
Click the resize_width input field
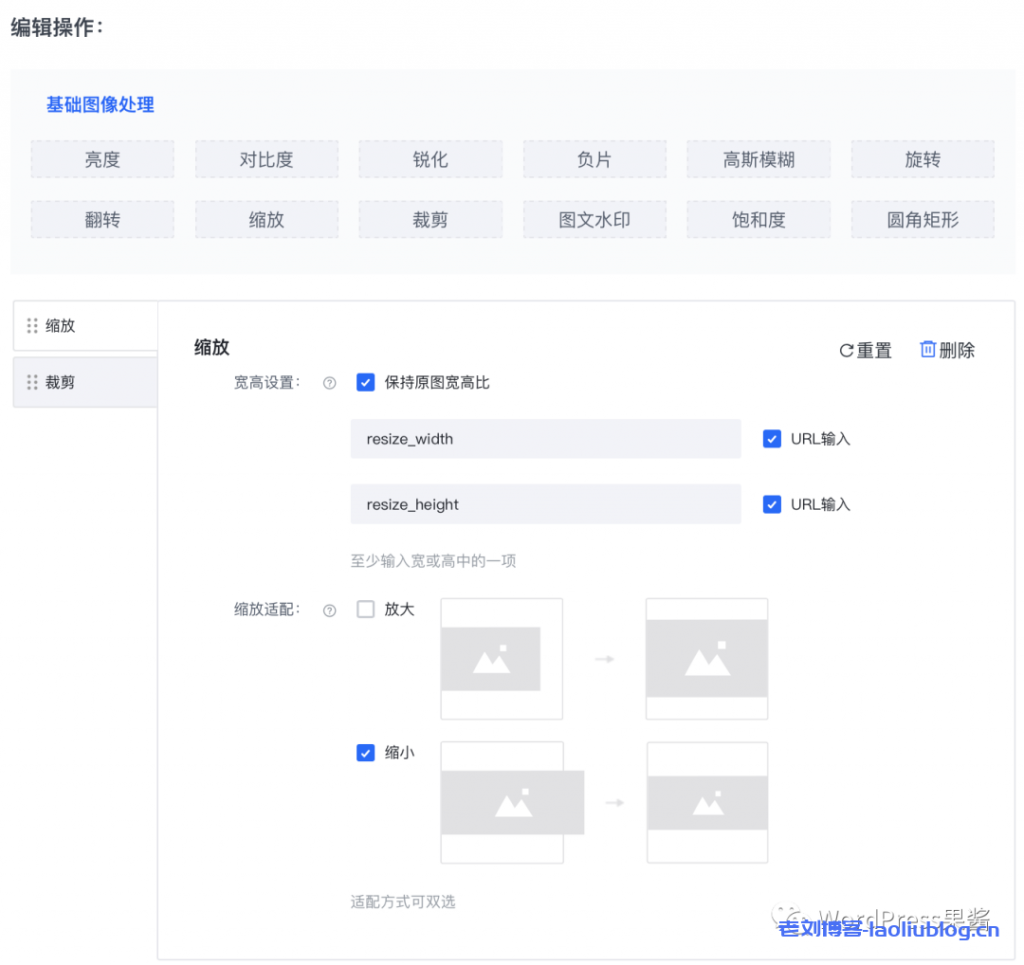[x=545, y=439]
